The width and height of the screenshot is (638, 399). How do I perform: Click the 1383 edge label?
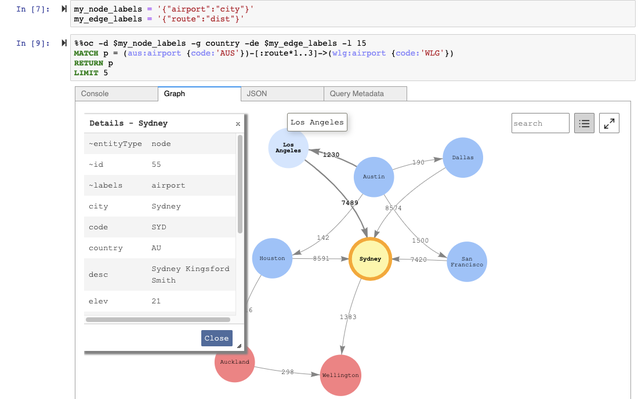(x=348, y=316)
